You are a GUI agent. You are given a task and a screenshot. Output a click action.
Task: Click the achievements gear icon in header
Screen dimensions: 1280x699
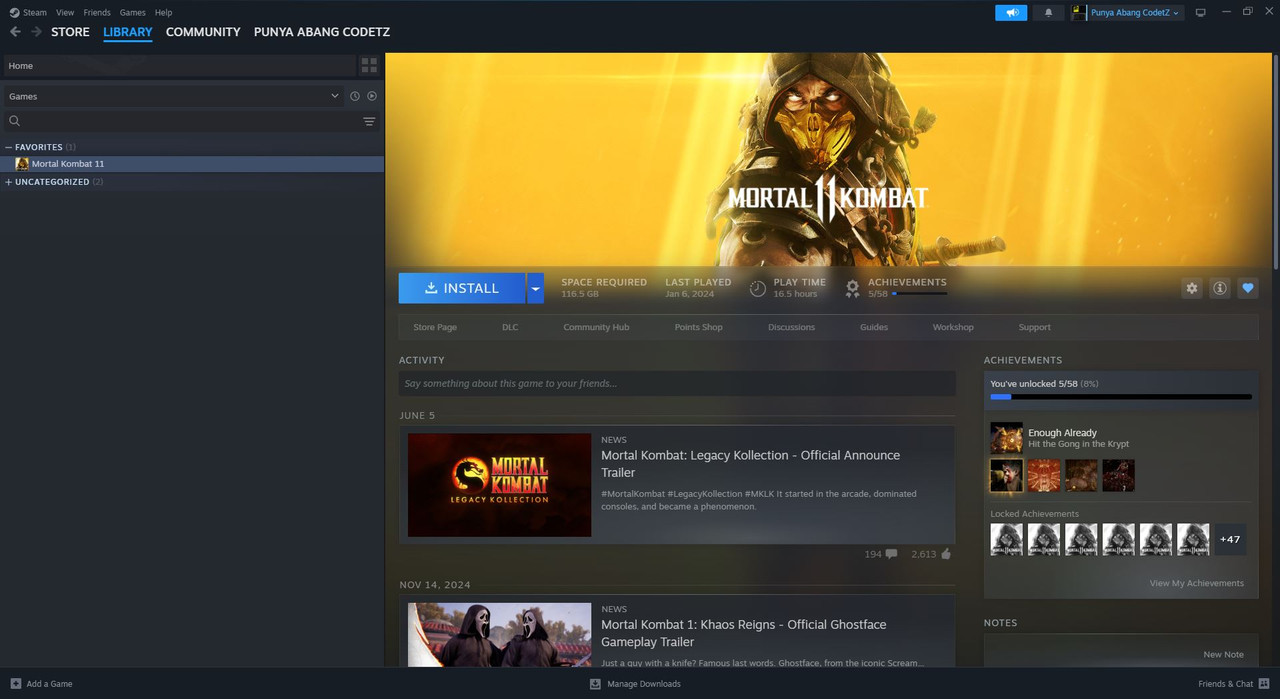point(852,288)
